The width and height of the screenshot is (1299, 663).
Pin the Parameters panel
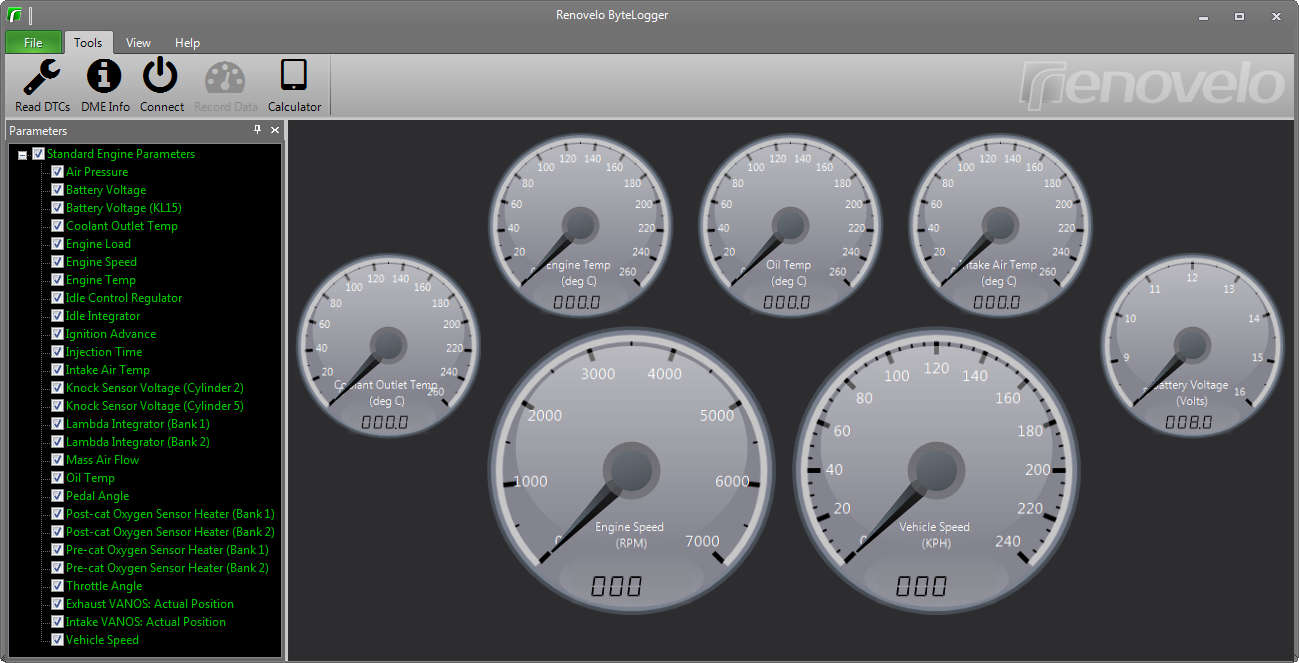point(257,130)
